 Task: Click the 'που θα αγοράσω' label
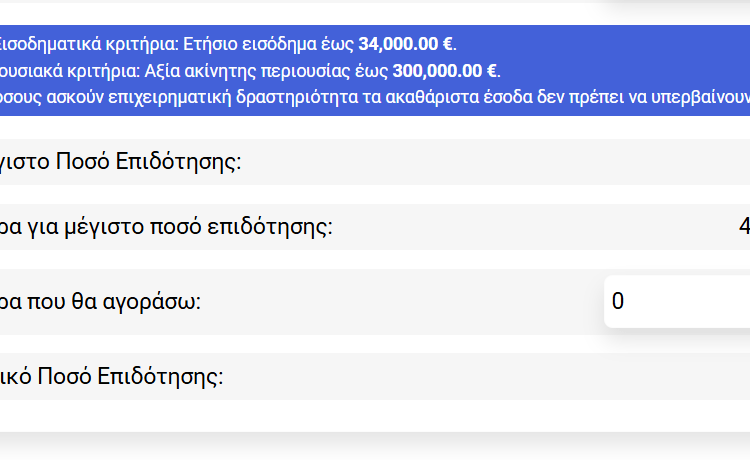point(100,301)
